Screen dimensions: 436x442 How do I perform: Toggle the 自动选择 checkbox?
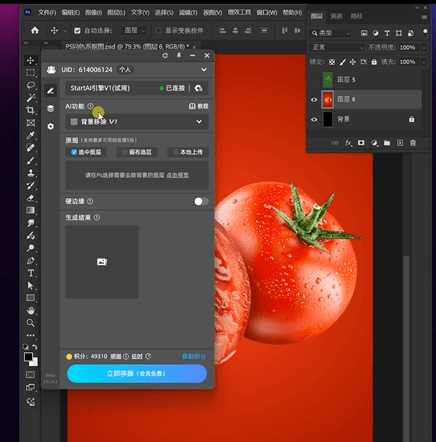pos(77,31)
